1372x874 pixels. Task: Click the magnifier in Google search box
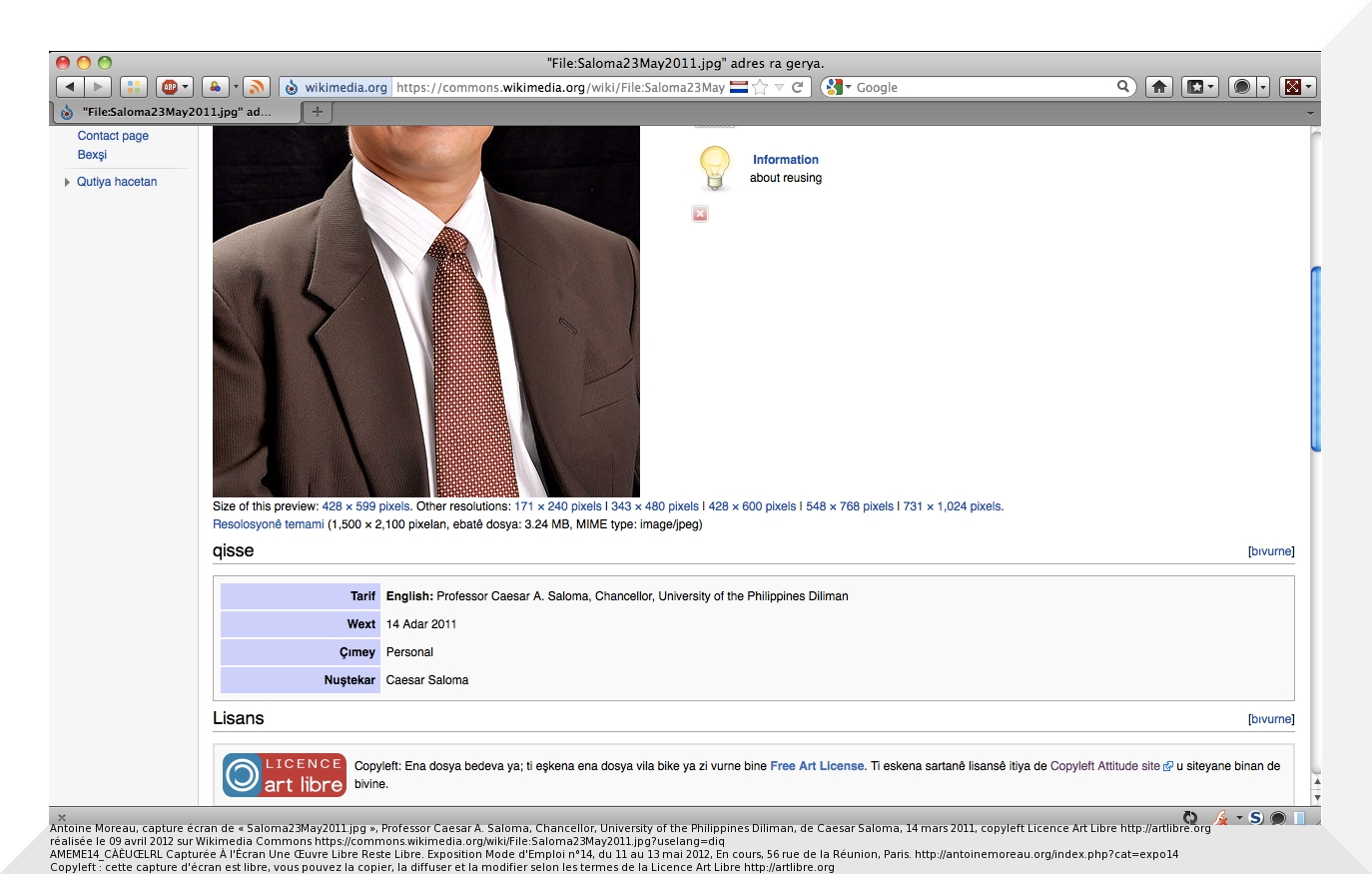pos(1123,87)
